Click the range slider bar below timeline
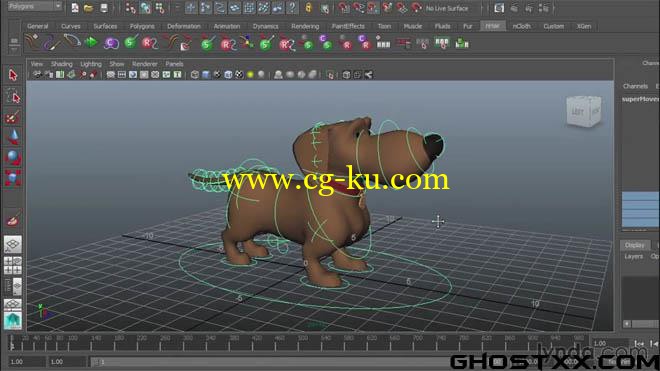Viewport: 660px width, 371px height. [x=269, y=362]
